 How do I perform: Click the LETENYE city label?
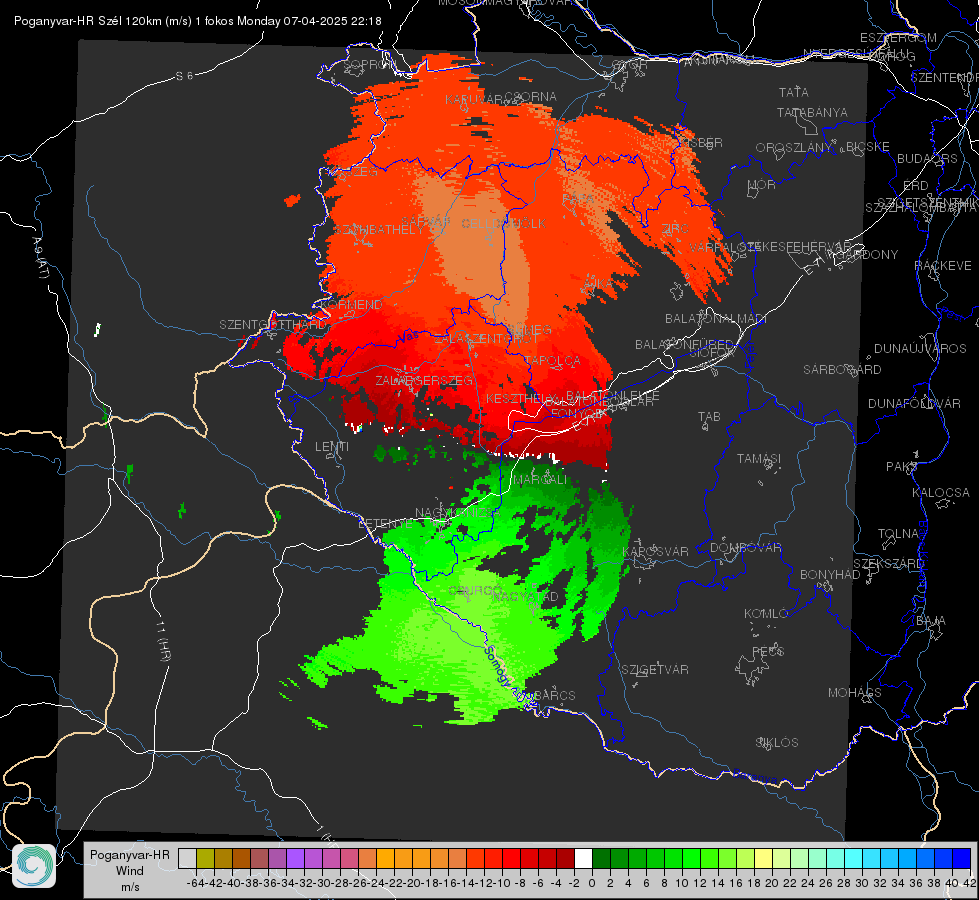[x=385, y=523]
